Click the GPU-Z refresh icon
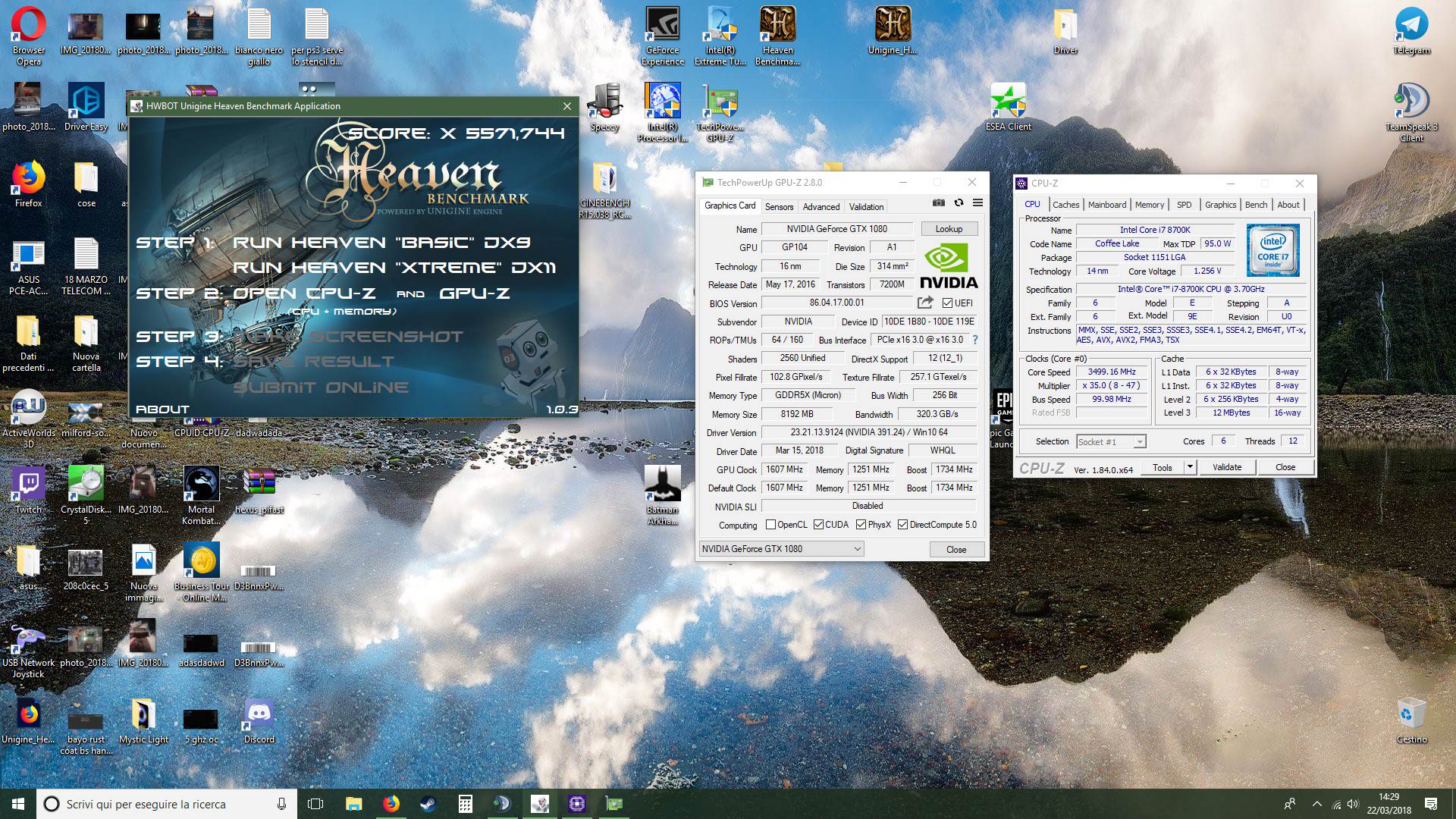The height and width of the screenshot is (819, 1456). [x=959, y=203]
